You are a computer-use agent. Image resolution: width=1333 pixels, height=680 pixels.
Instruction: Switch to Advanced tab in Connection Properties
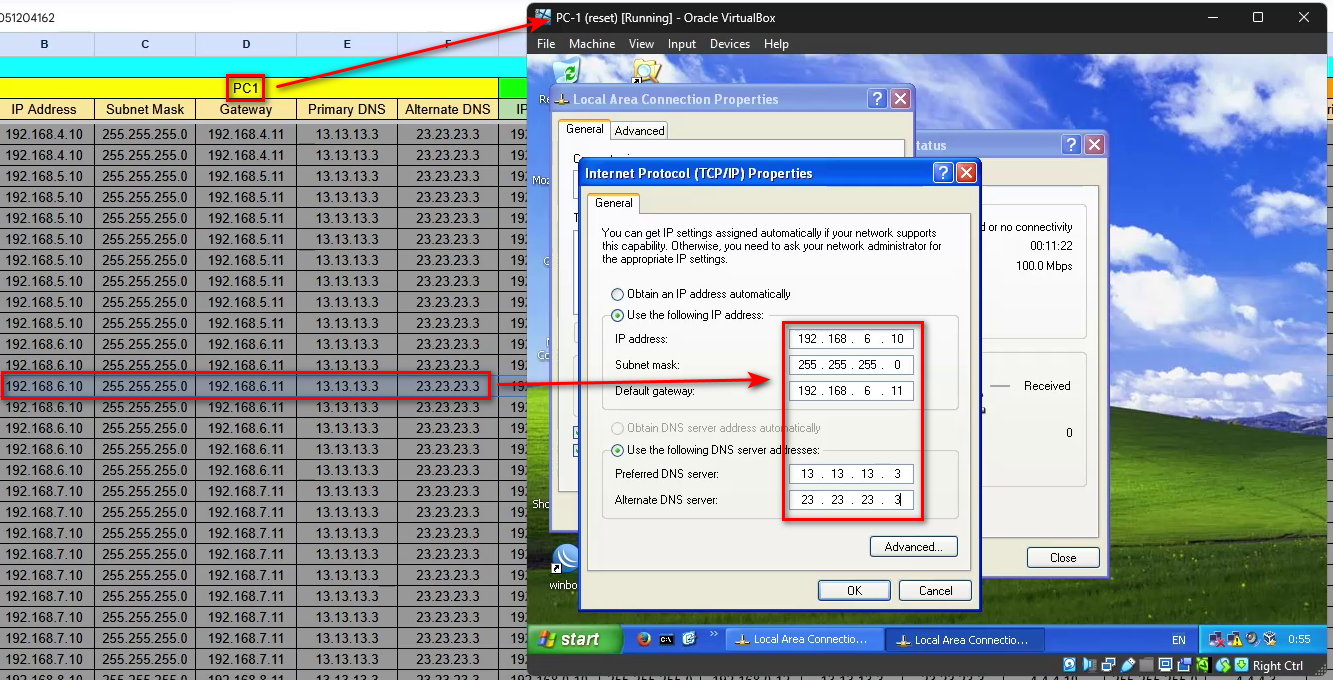coord(639,131)
